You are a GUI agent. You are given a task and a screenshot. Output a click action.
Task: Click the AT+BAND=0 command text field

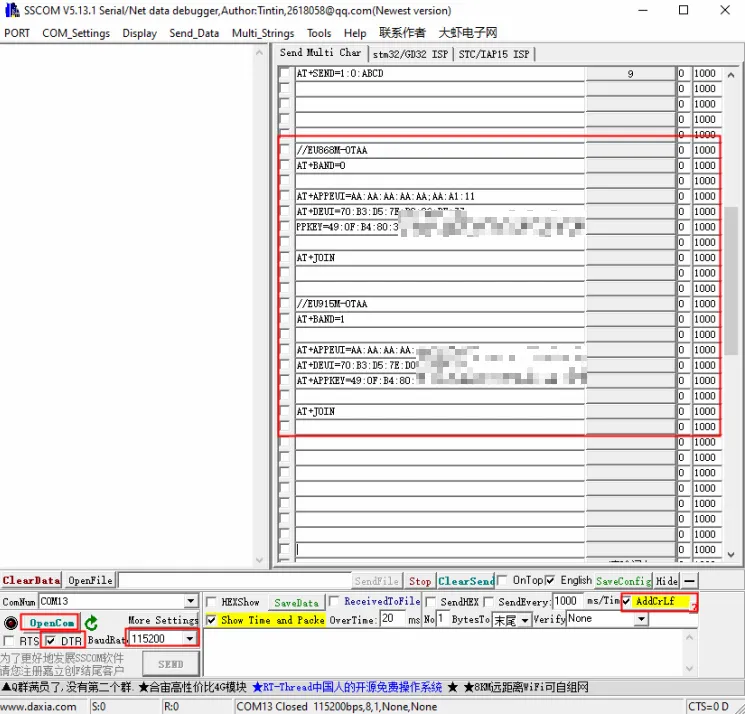[x=438, y=166]
